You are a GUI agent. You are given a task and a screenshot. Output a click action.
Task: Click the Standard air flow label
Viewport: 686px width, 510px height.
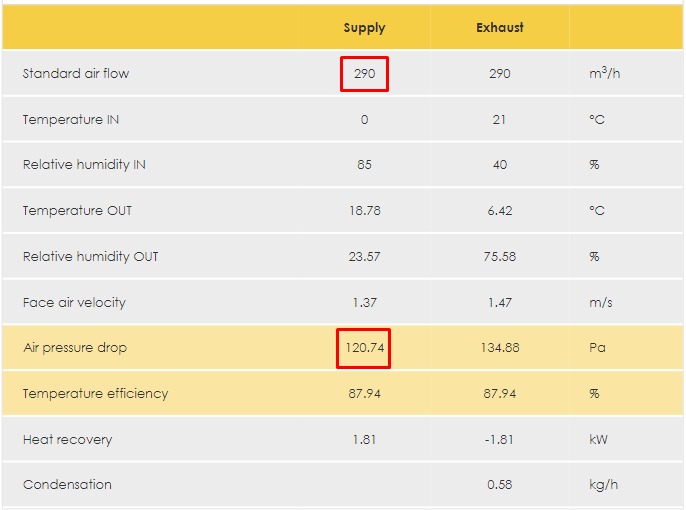(x=76, y=73)
